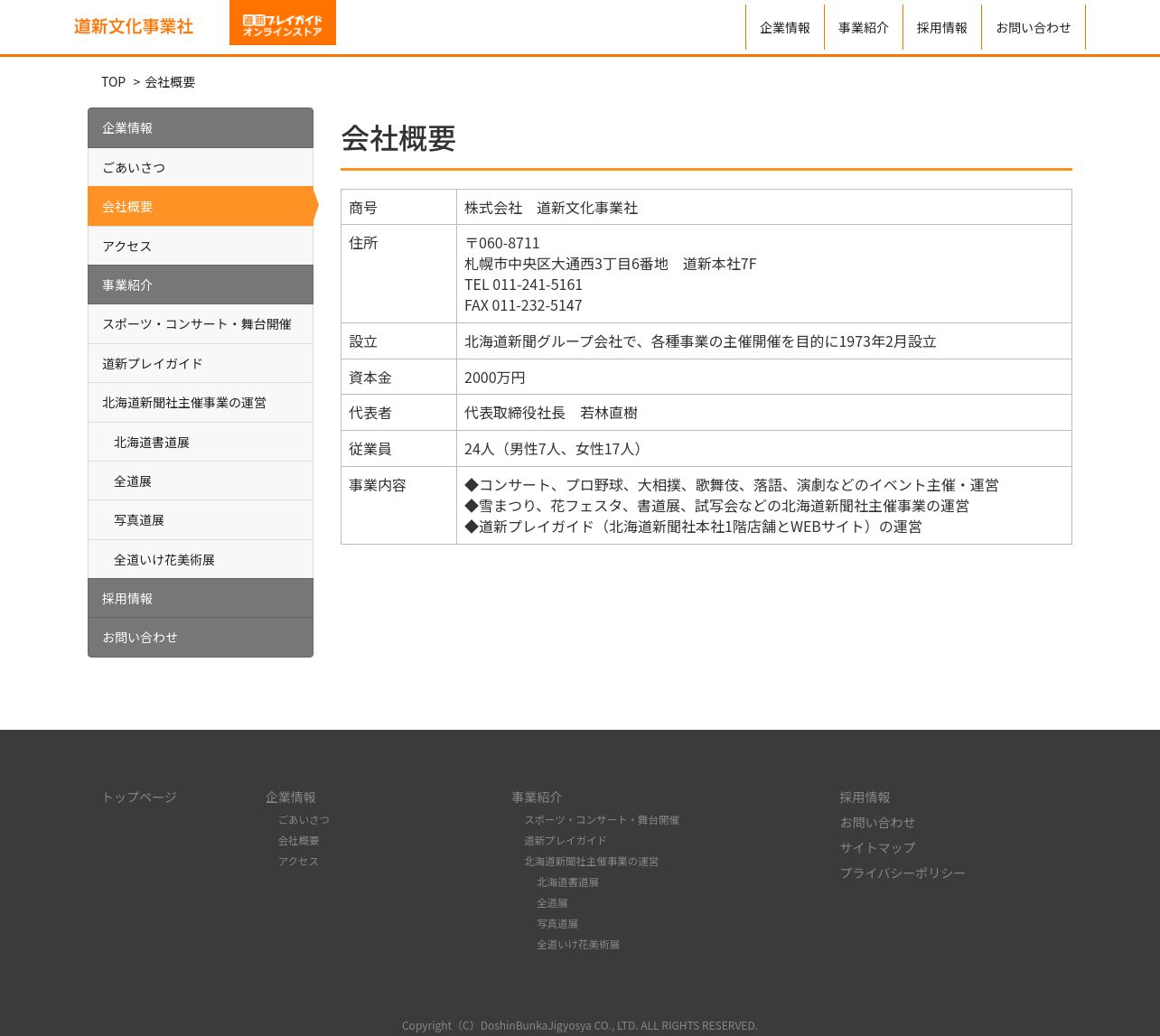Click the 資本金 table label
1160x1036 pixels.
(370, 378)
